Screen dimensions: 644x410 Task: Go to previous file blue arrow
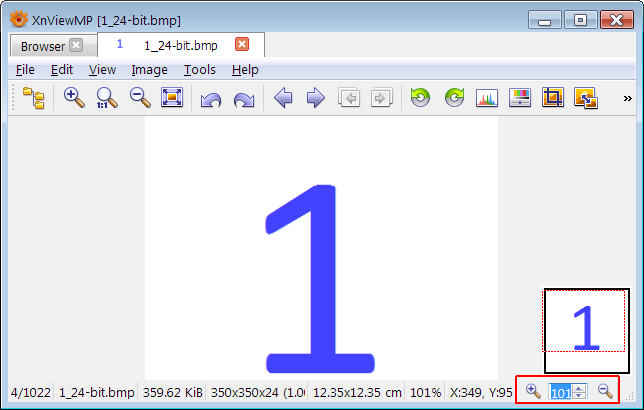[x=283, y=98]
